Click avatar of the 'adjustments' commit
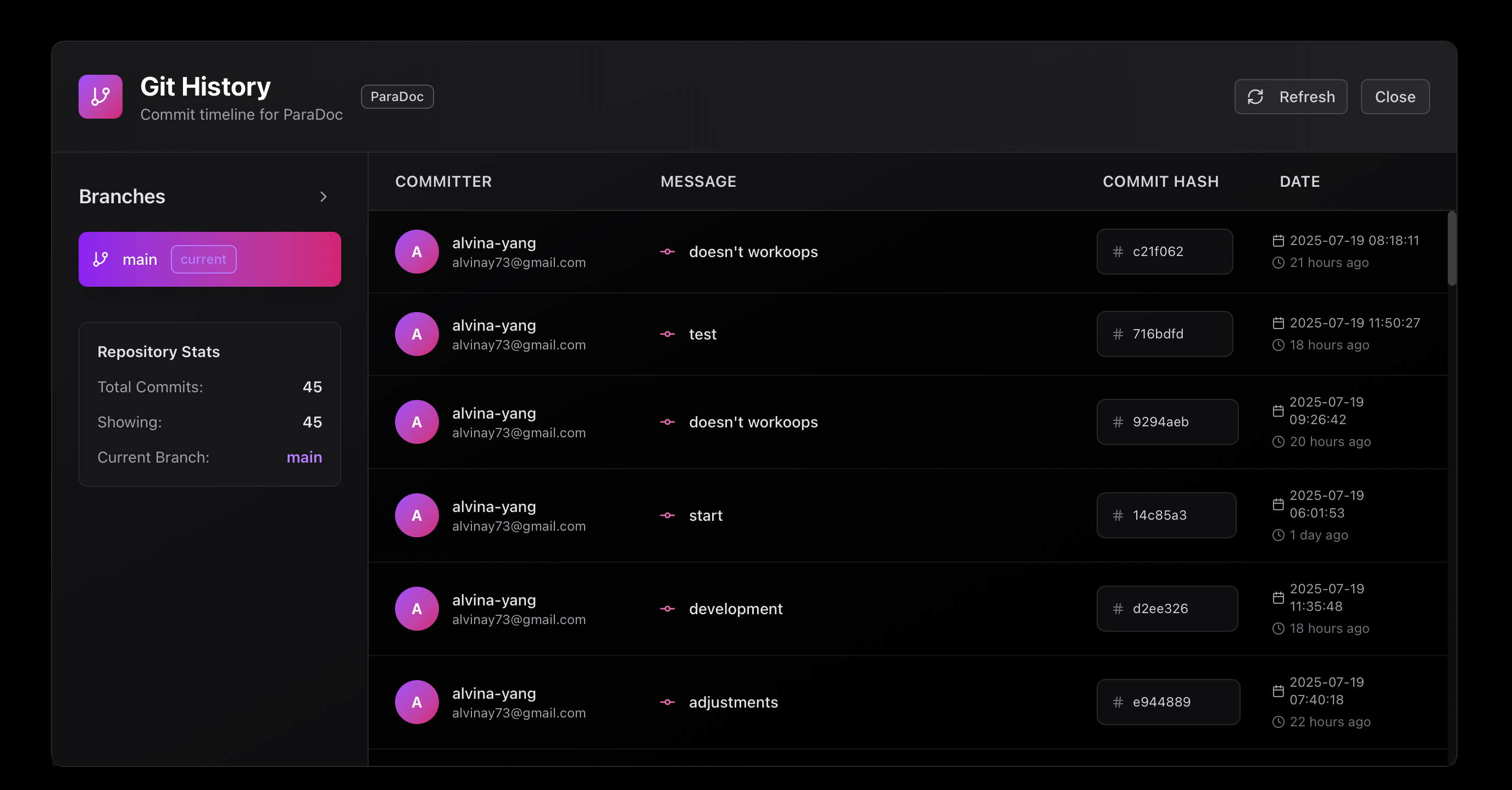Screen dimensions: 1512x790 point(416,702)
